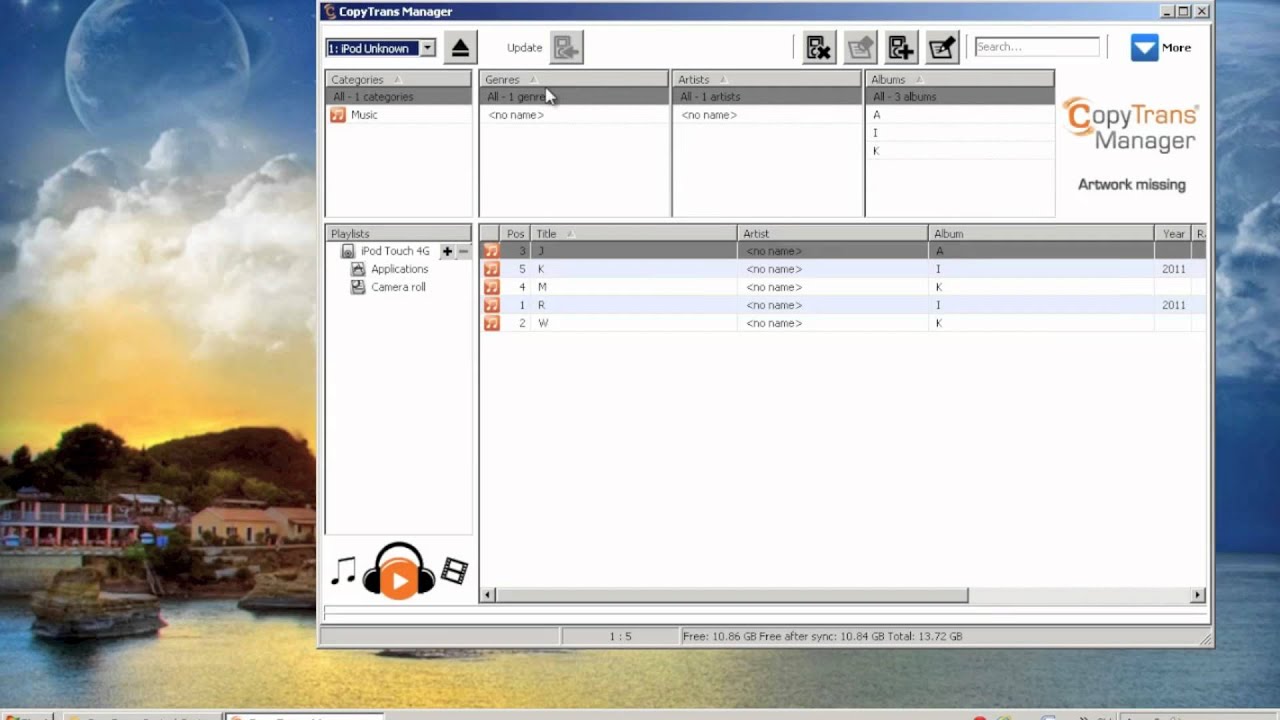Sort tracks by Title column

[634, 233]
